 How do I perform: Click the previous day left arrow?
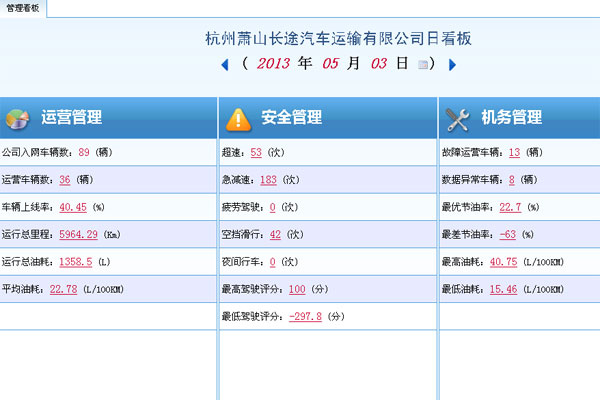[x=225, y=65]
